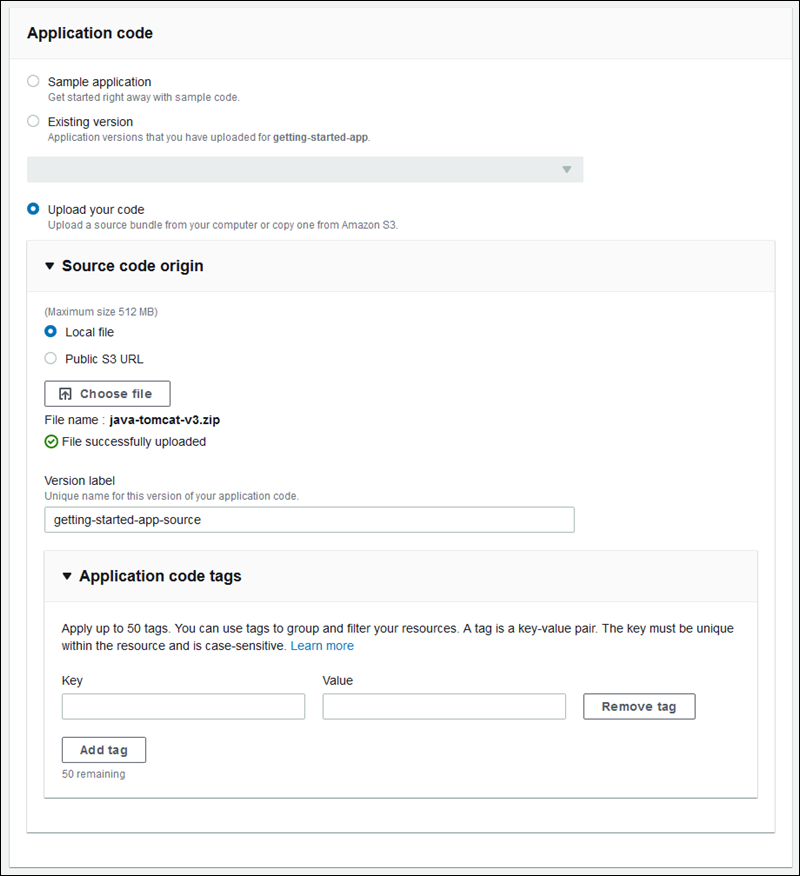Viewport: 800px width, 876px height.
Task: Click the green success checkmark icon
Action: [x=51, y=441]
